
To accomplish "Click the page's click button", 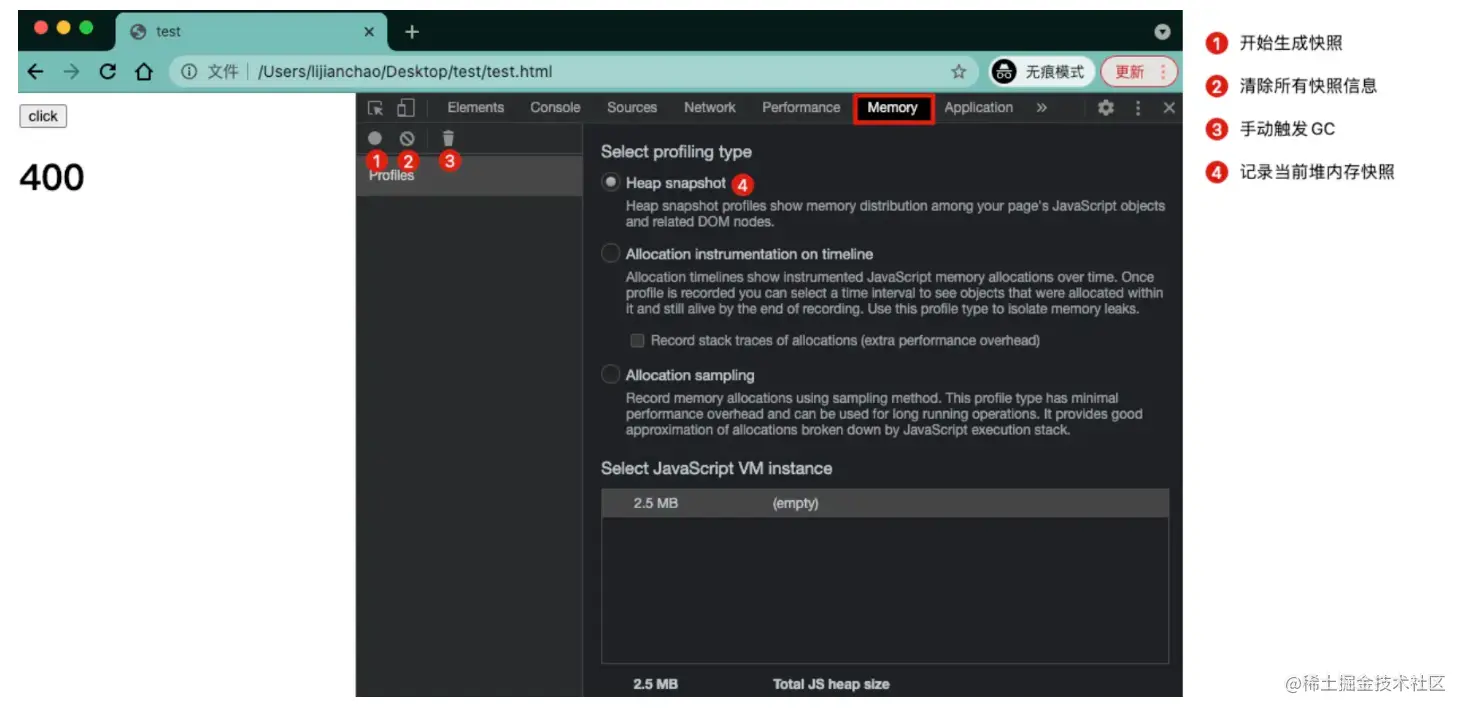I will click(43, 116).
